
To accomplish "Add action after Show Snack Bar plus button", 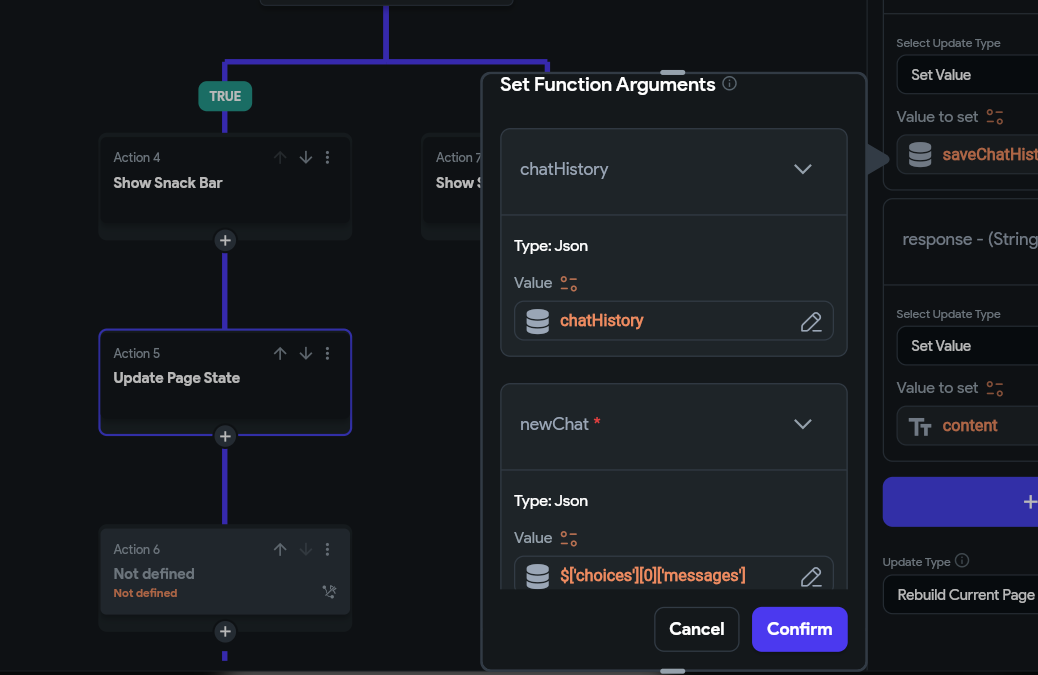I will tap(225, 240).
